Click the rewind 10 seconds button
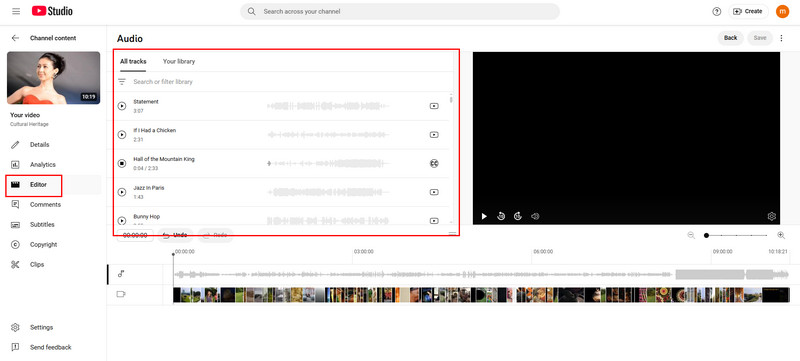The height and width of the screenshot is (361, 800). point(501,216)
